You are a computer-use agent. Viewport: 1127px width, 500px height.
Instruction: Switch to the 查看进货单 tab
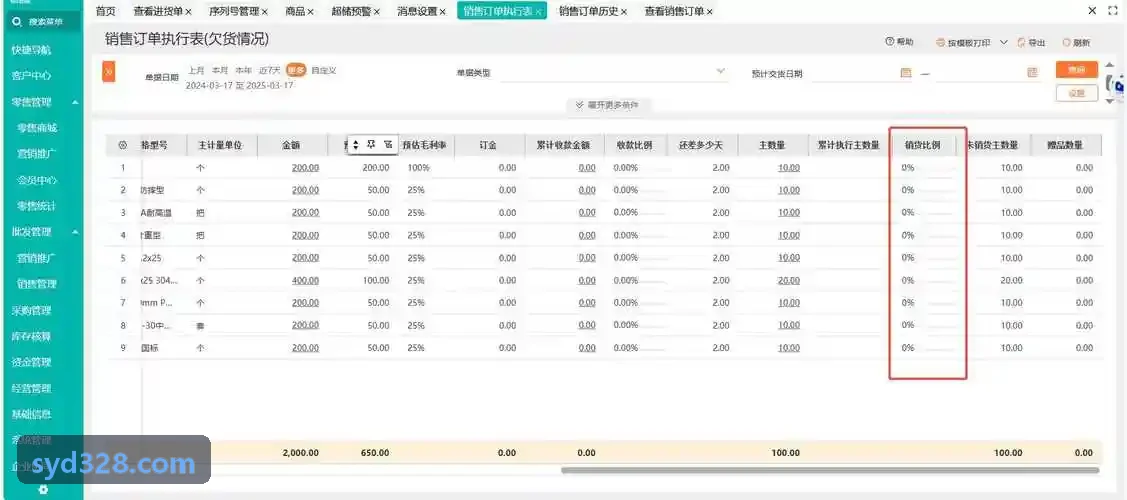coord(158,11)
